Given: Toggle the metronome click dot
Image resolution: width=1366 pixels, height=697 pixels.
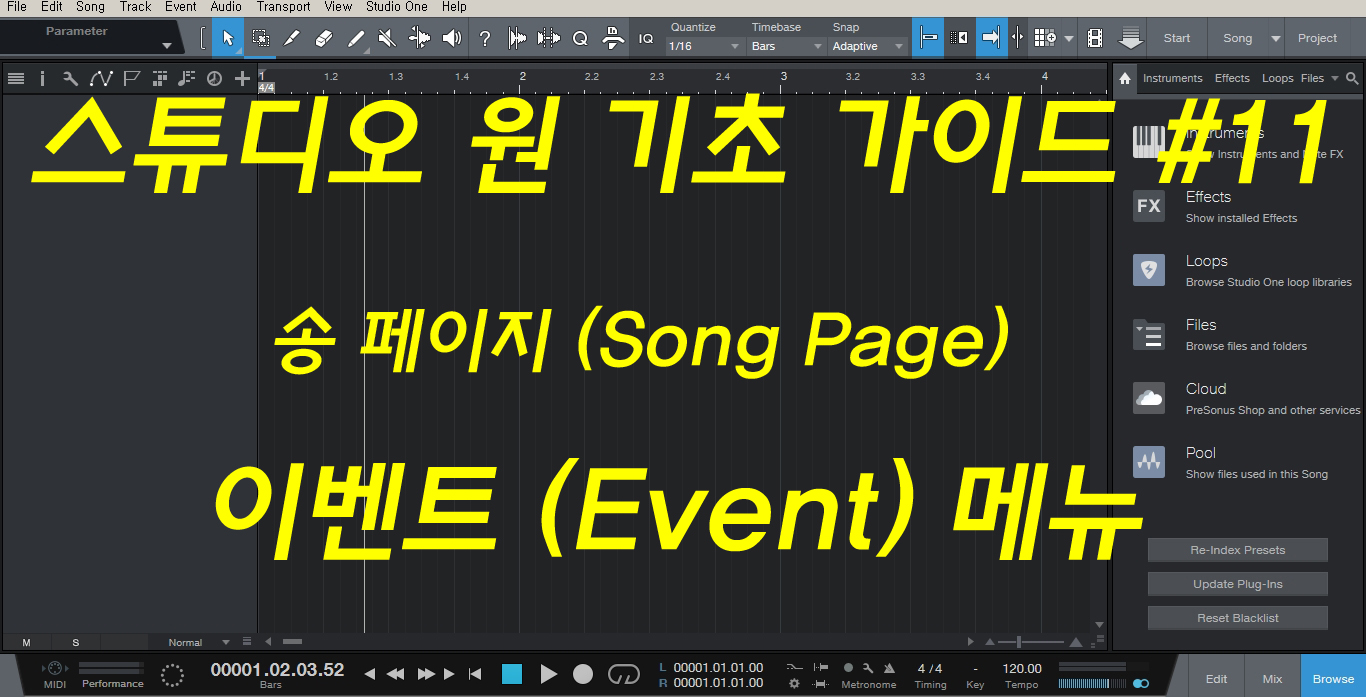Looking at the screenshot, I should click(x=849, y=668).
